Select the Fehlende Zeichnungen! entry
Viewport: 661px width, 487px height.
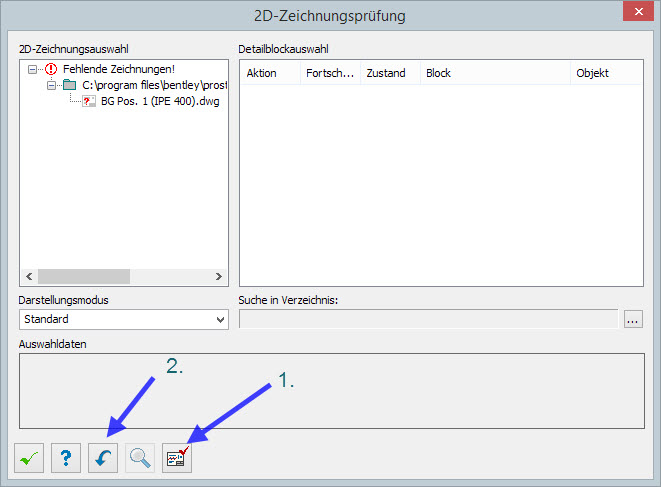tap(119, 69)
